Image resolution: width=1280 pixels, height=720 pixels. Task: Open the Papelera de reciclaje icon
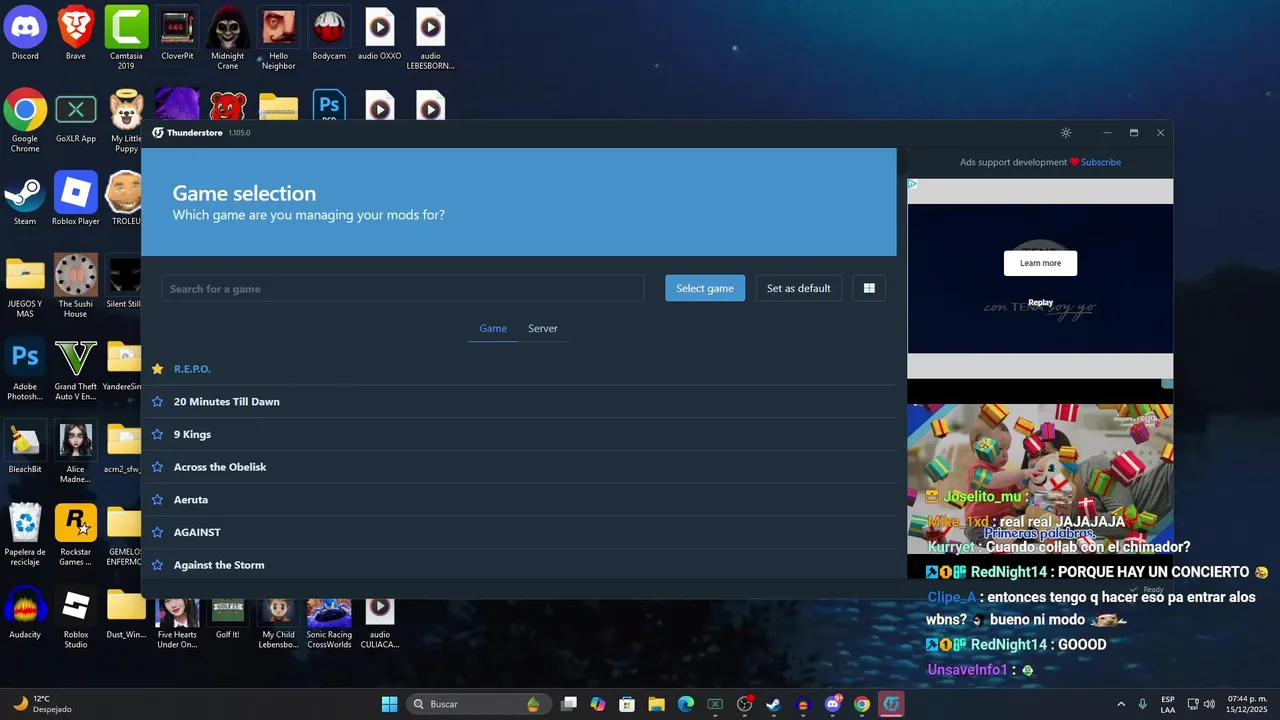point(25,533)
